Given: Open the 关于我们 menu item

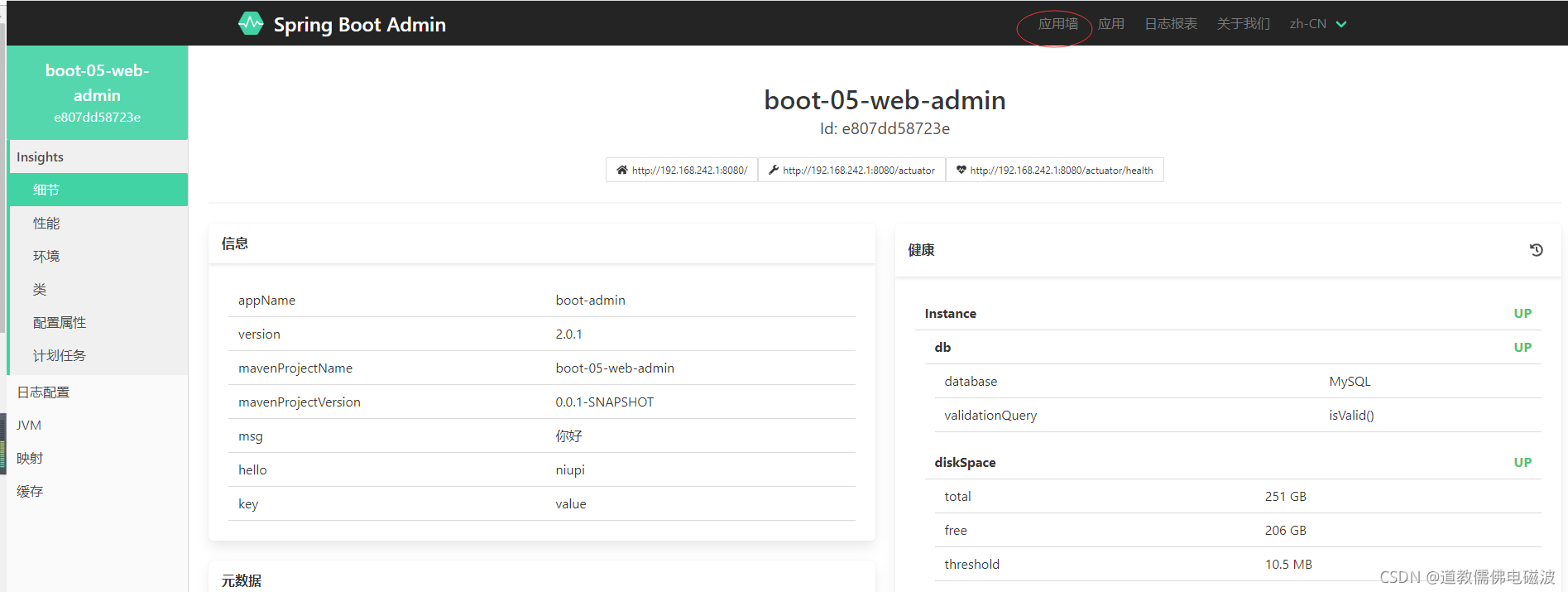Looking at the screenshot, I should [1243, 24].
